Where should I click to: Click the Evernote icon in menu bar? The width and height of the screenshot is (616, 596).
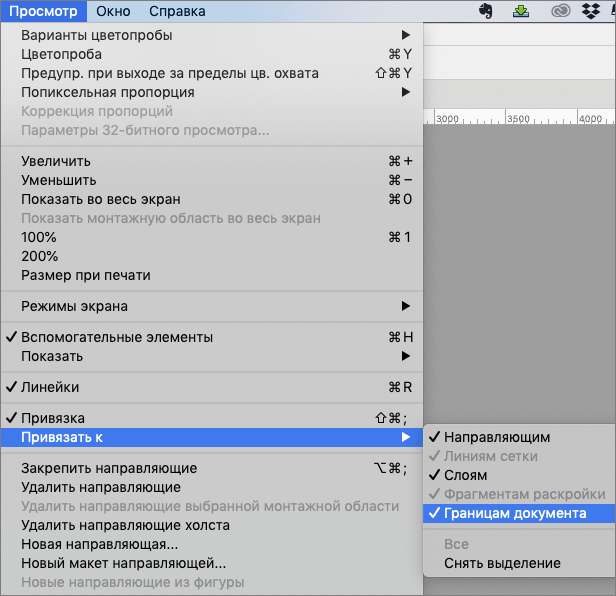click(x=486, y=11)
